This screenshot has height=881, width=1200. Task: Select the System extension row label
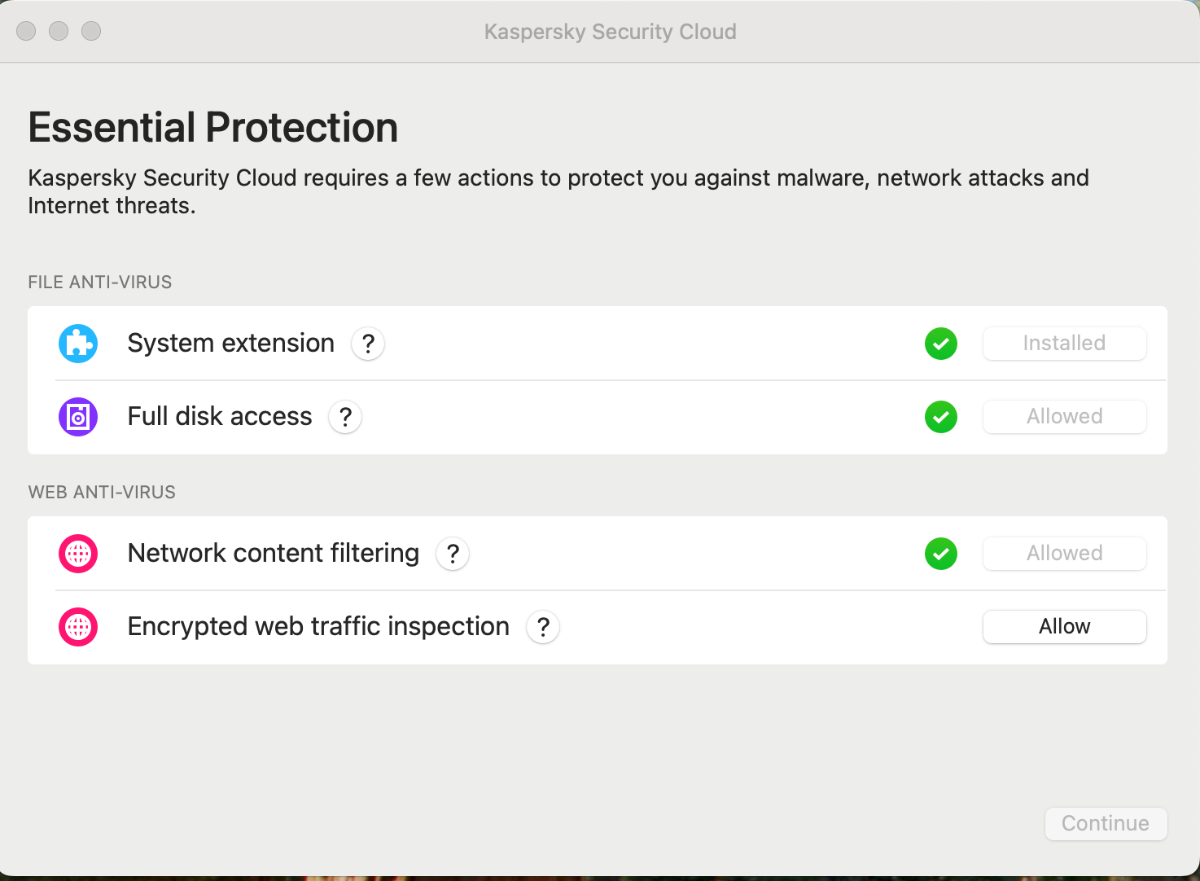231,344
